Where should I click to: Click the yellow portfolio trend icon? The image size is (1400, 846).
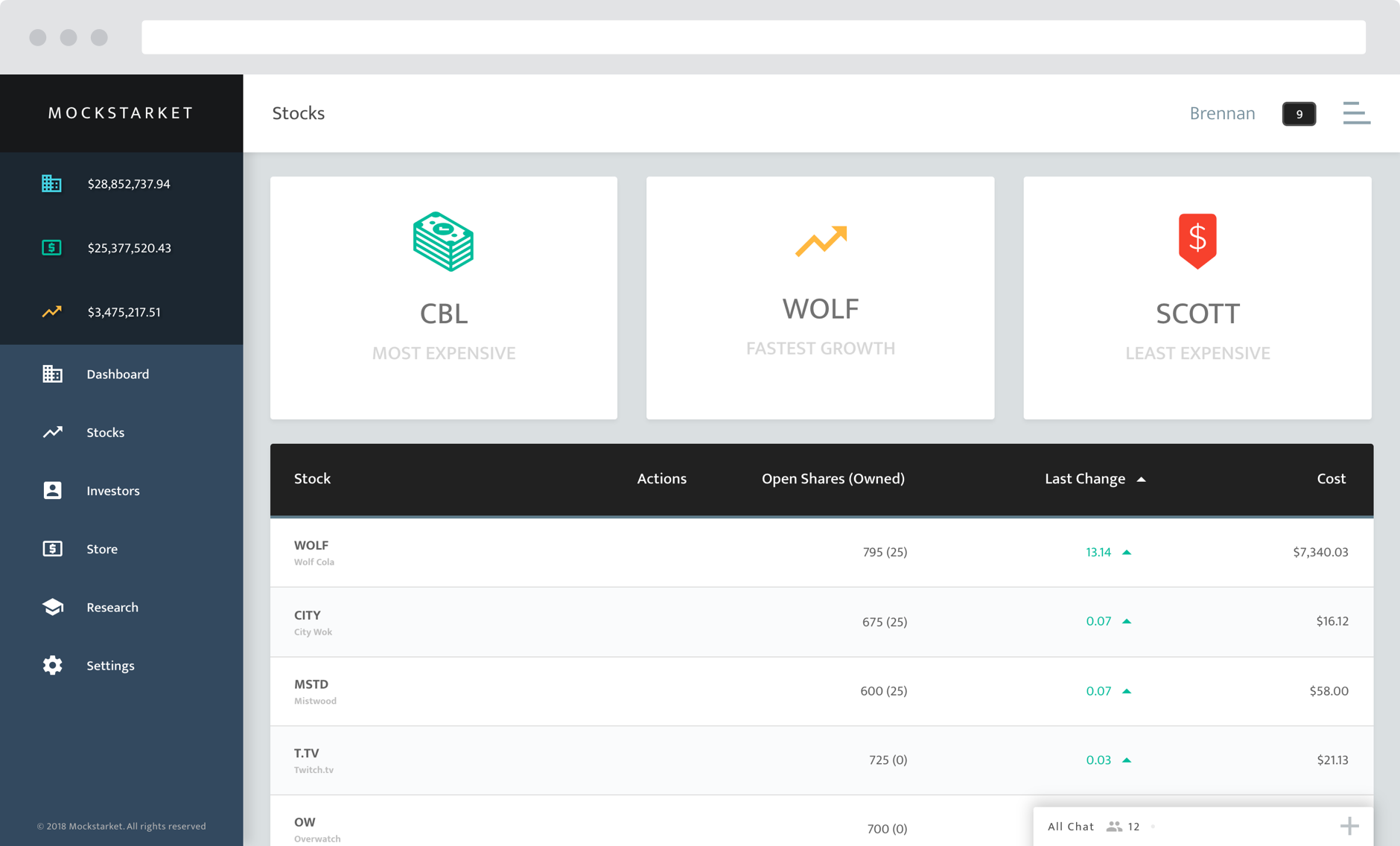coord(51,312)
